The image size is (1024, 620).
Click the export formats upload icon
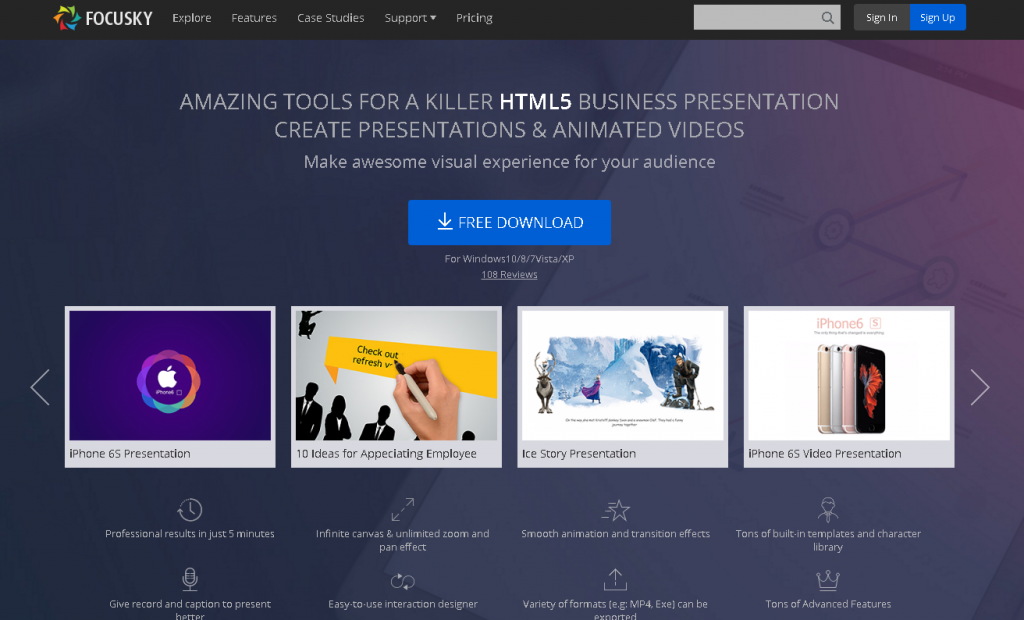(616, 578)
